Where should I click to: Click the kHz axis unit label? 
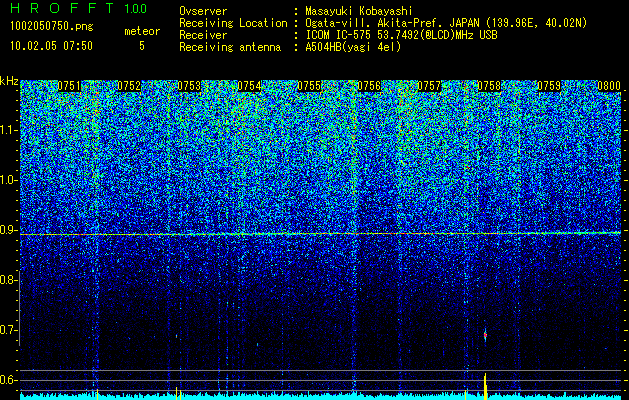(x=9, y=81)
